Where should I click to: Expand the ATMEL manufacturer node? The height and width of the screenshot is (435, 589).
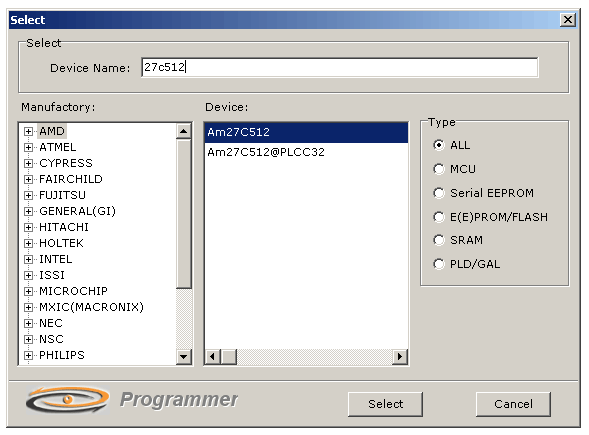[28, 147]
